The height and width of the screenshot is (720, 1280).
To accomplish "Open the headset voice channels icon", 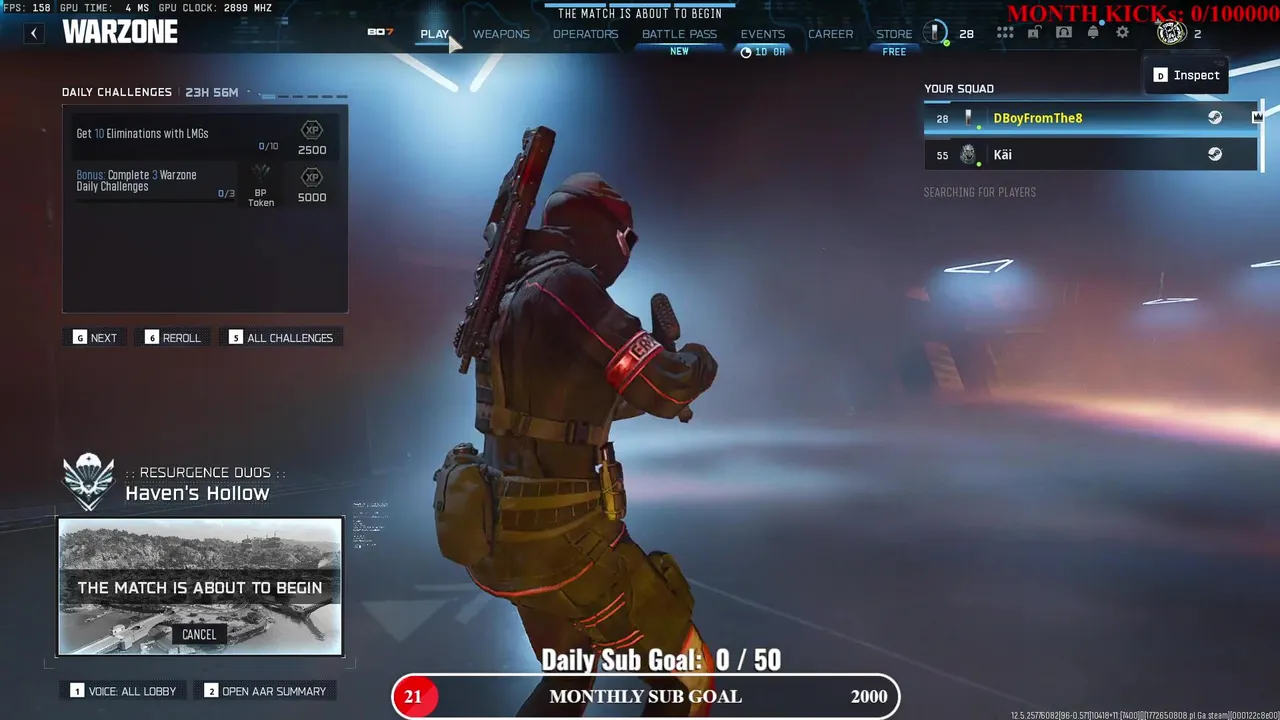I will tap(1064, 33).
